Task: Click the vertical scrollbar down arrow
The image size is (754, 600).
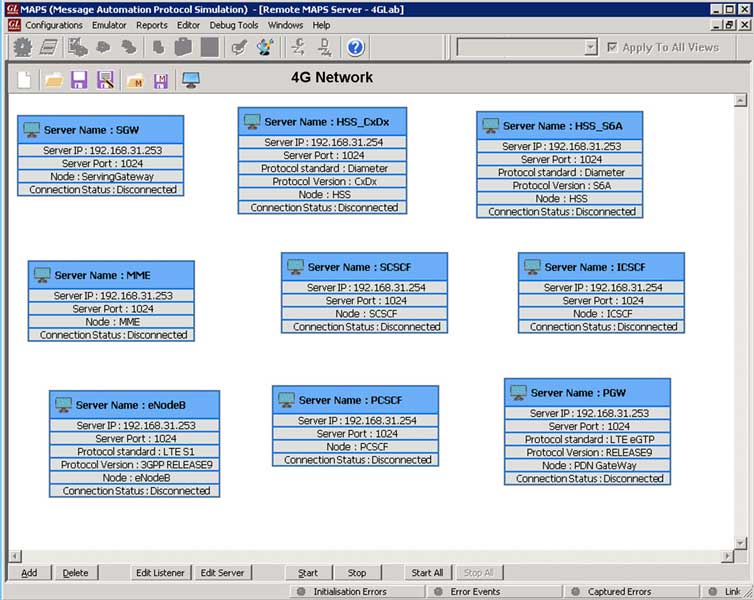Action: coord(741,543)
